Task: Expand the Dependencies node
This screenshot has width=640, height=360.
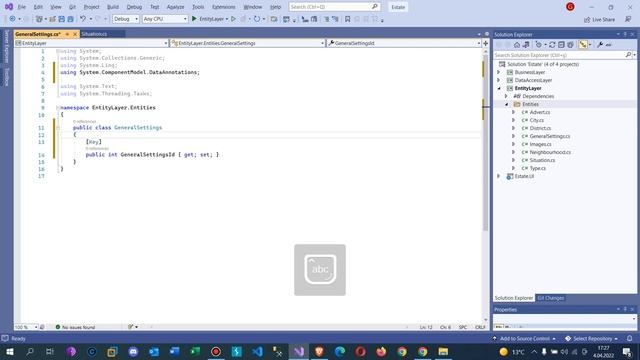Action: pyautogui.click(x=507, y=96)
